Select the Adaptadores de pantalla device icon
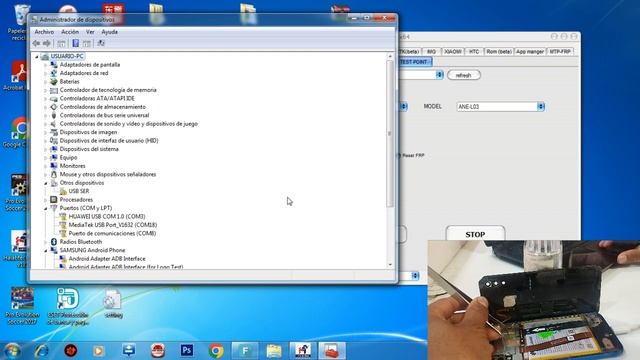Viewport: 640px width, 360px height. click(53, 64)
